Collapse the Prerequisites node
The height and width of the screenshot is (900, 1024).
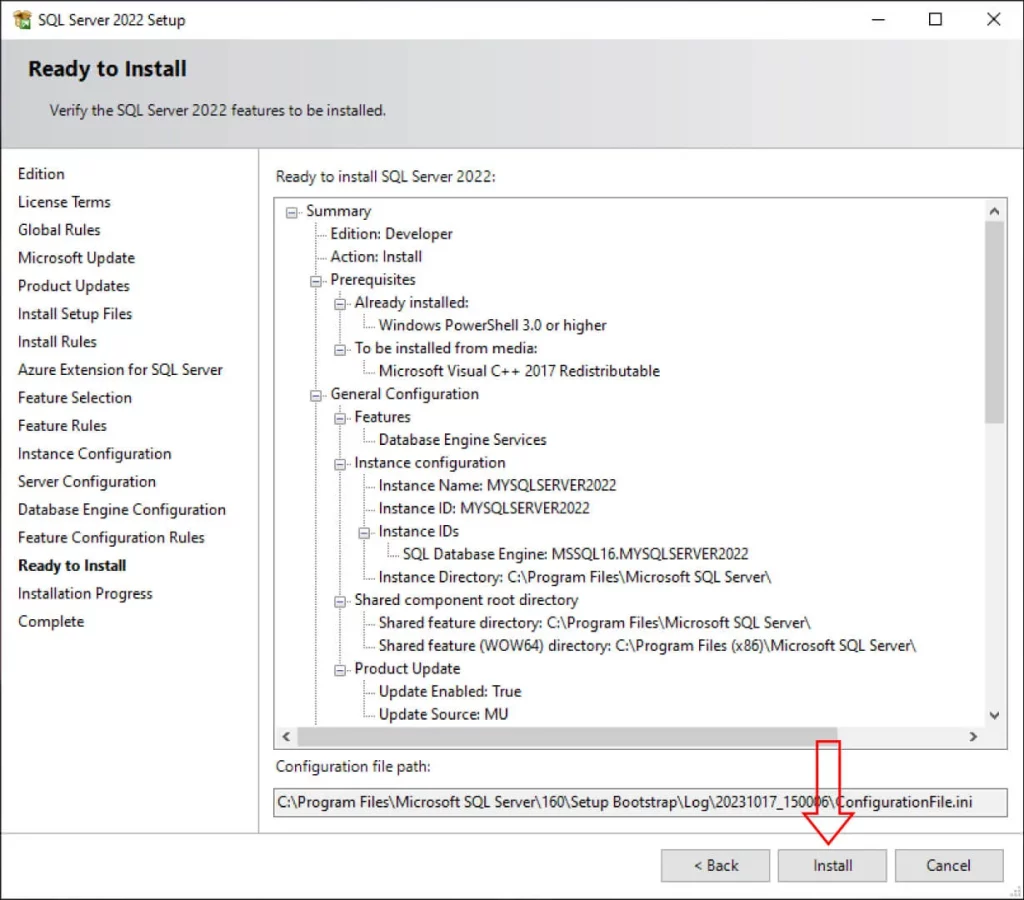coord(315,280)
